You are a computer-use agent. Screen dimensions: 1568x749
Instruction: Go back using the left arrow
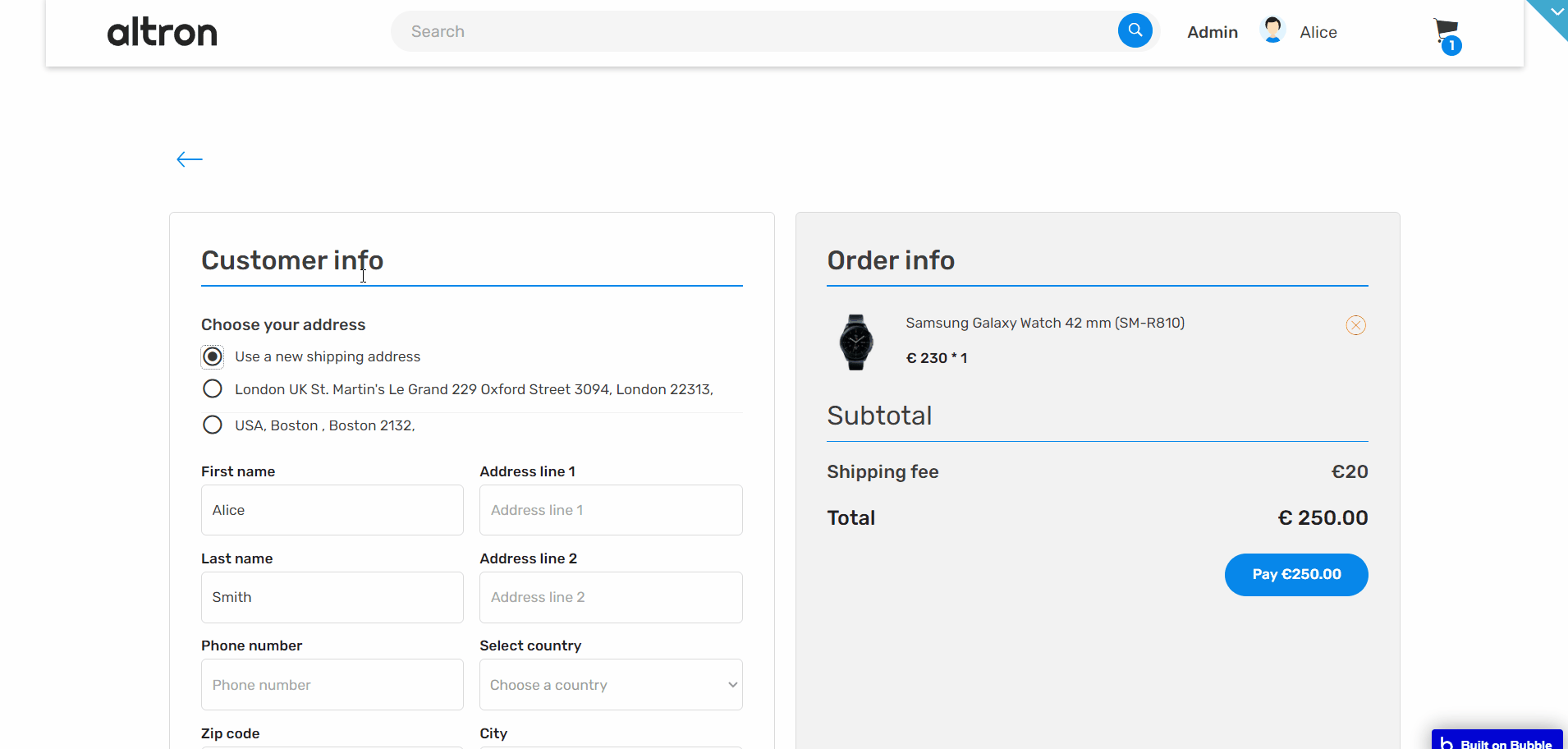[190, 159]
